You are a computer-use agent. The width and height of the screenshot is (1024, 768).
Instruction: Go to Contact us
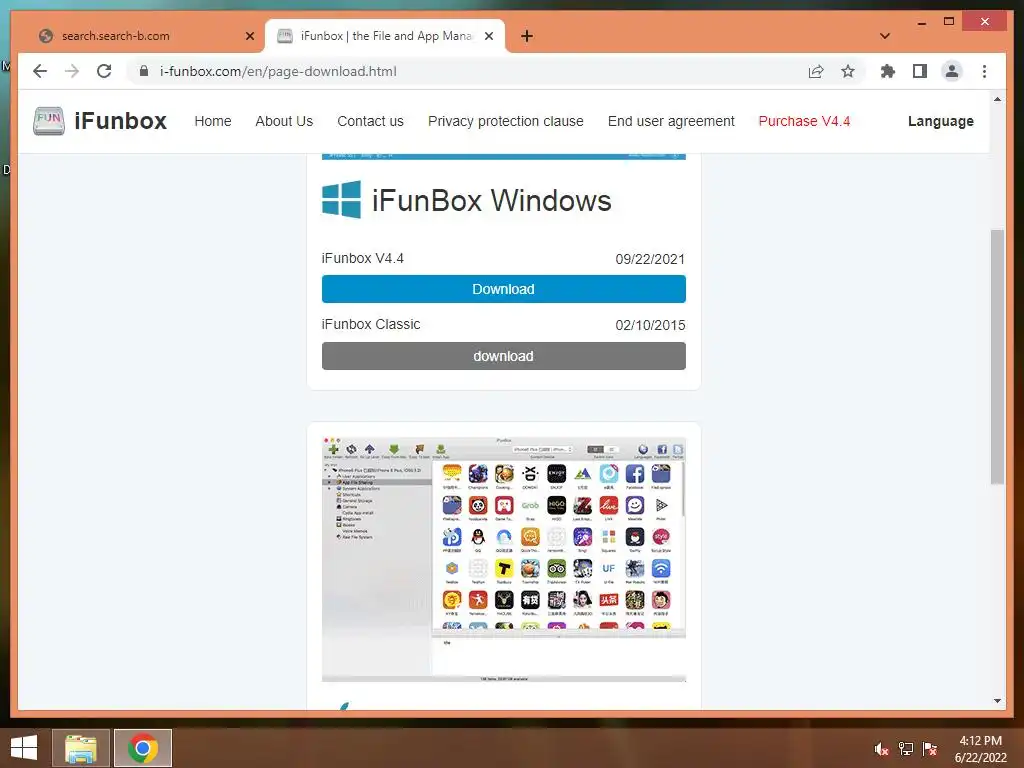coord(370,121)
